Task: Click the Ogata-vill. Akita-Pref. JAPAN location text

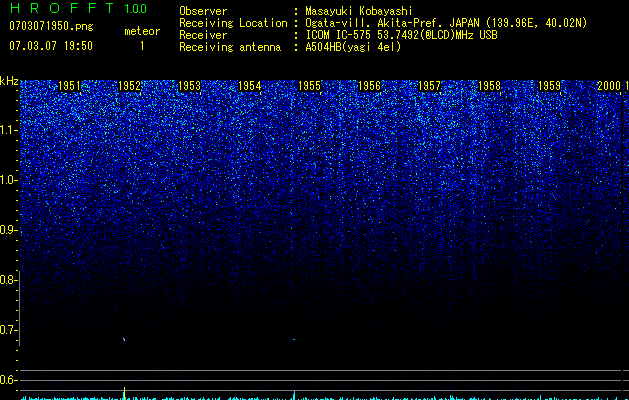Action: coord(446,23)
